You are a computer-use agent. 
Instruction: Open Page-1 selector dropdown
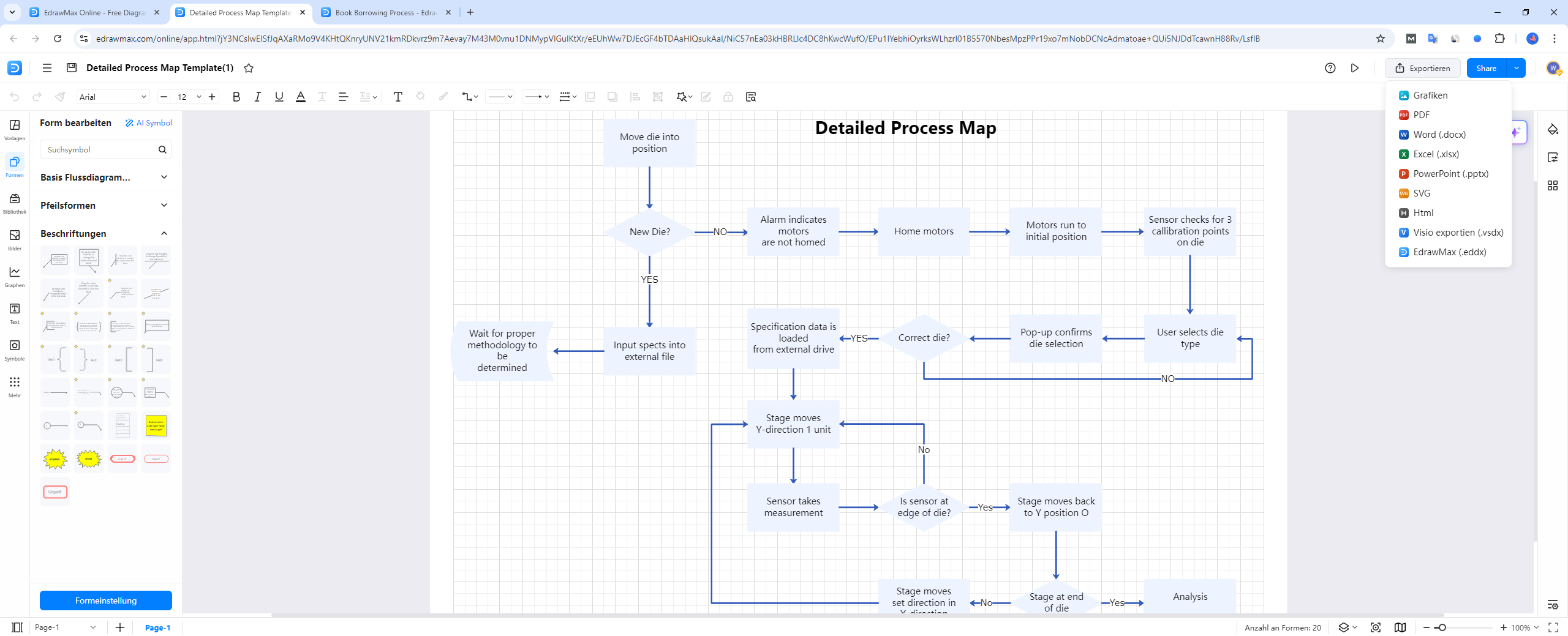pyautogui.click(x=65, y=627)
